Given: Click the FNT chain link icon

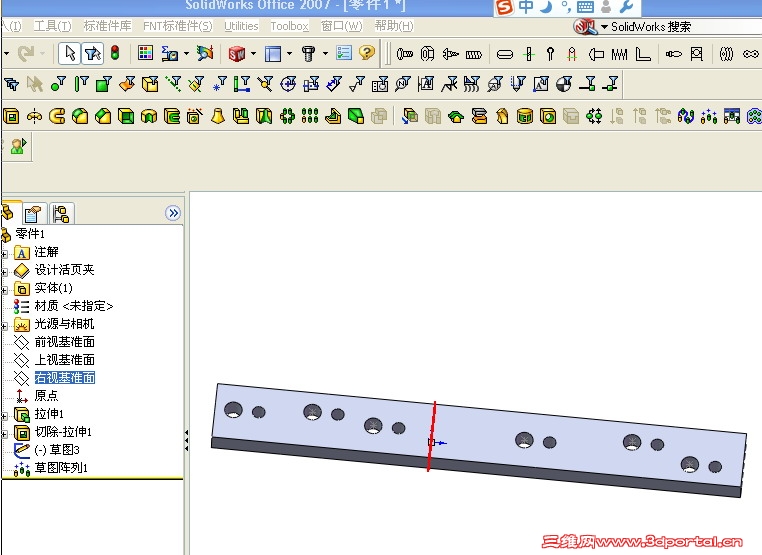Looking at the screenshot, I should pos(750,54).
